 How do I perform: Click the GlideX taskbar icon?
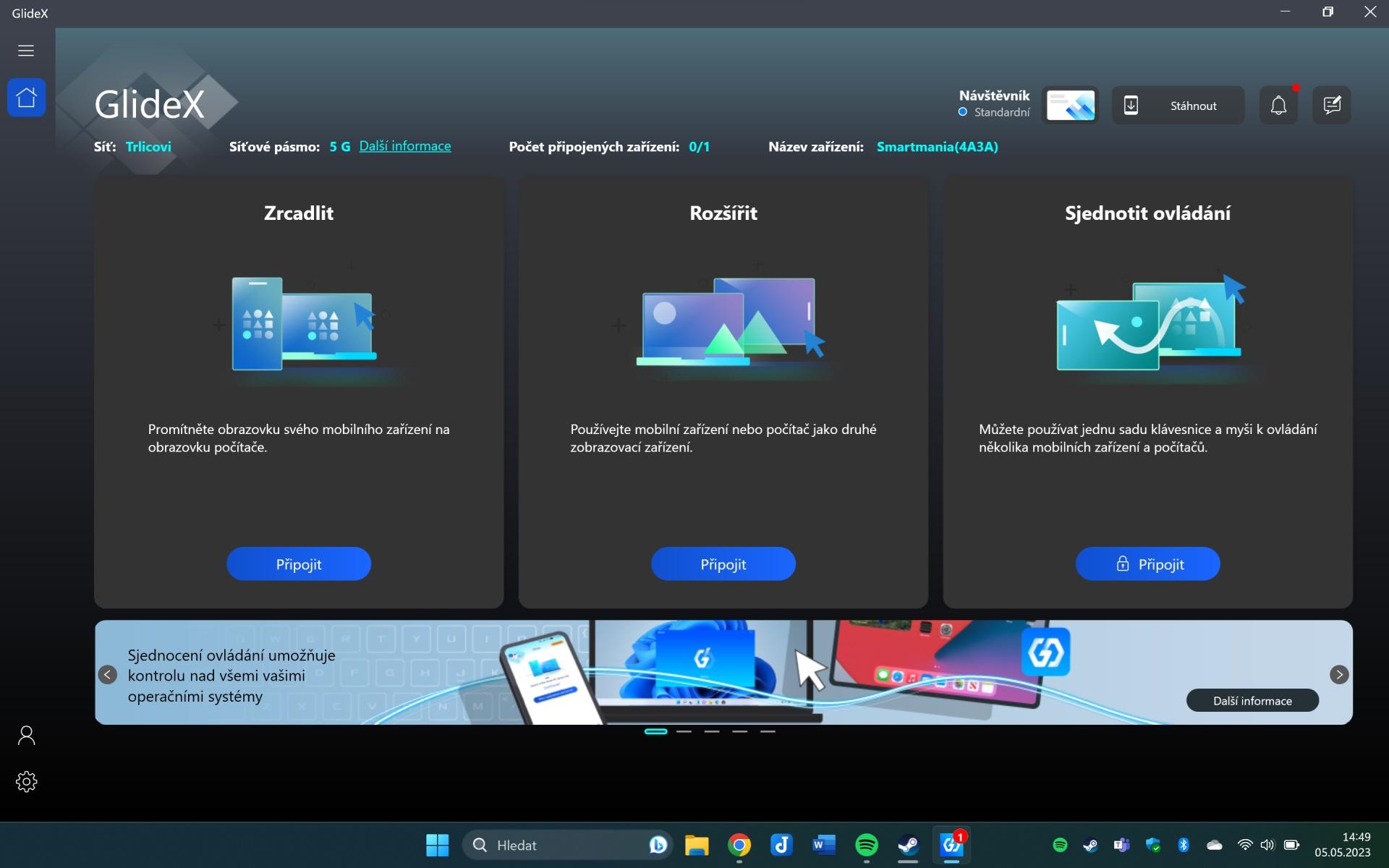[x=951, y=844]
